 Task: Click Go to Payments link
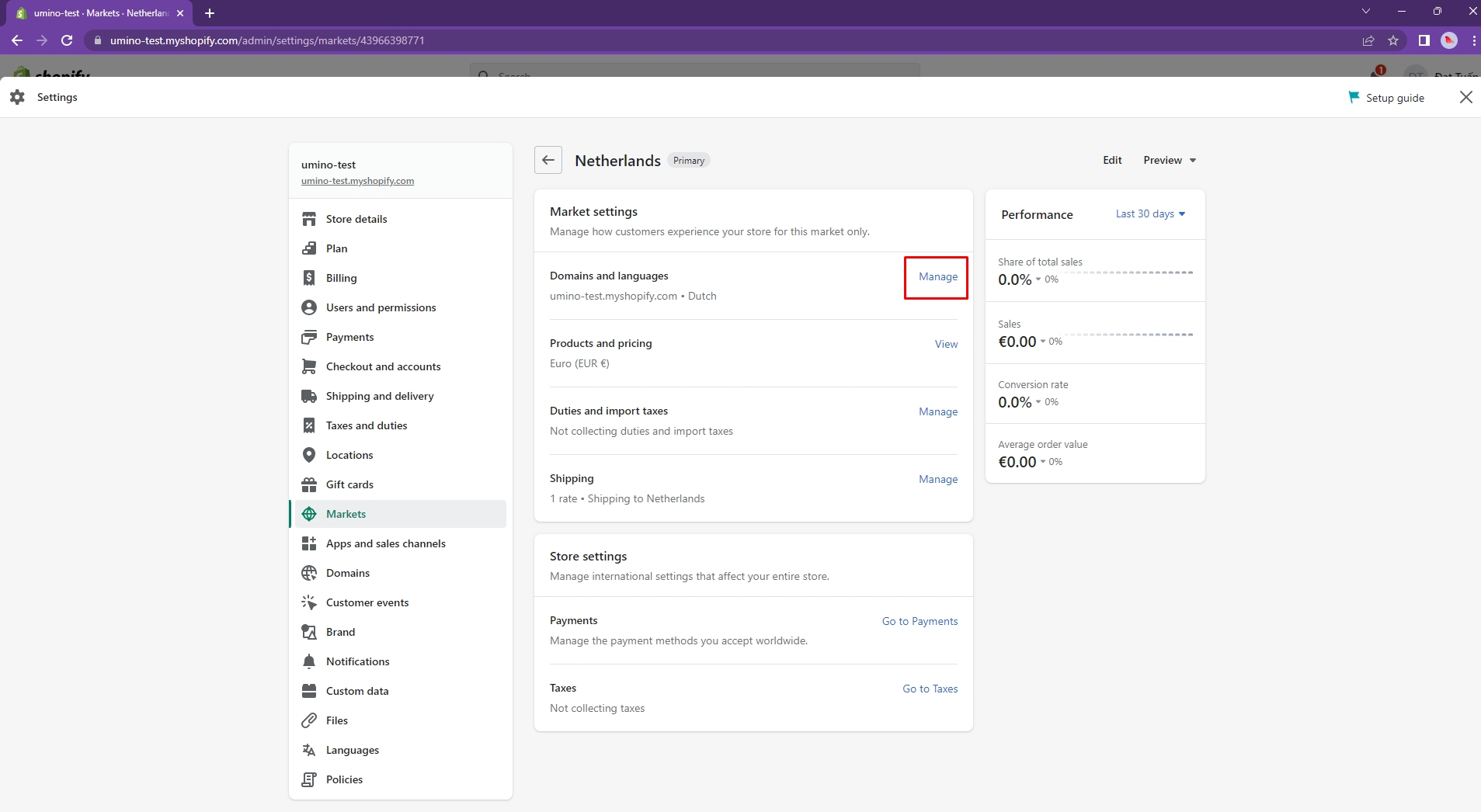[920, 621]
